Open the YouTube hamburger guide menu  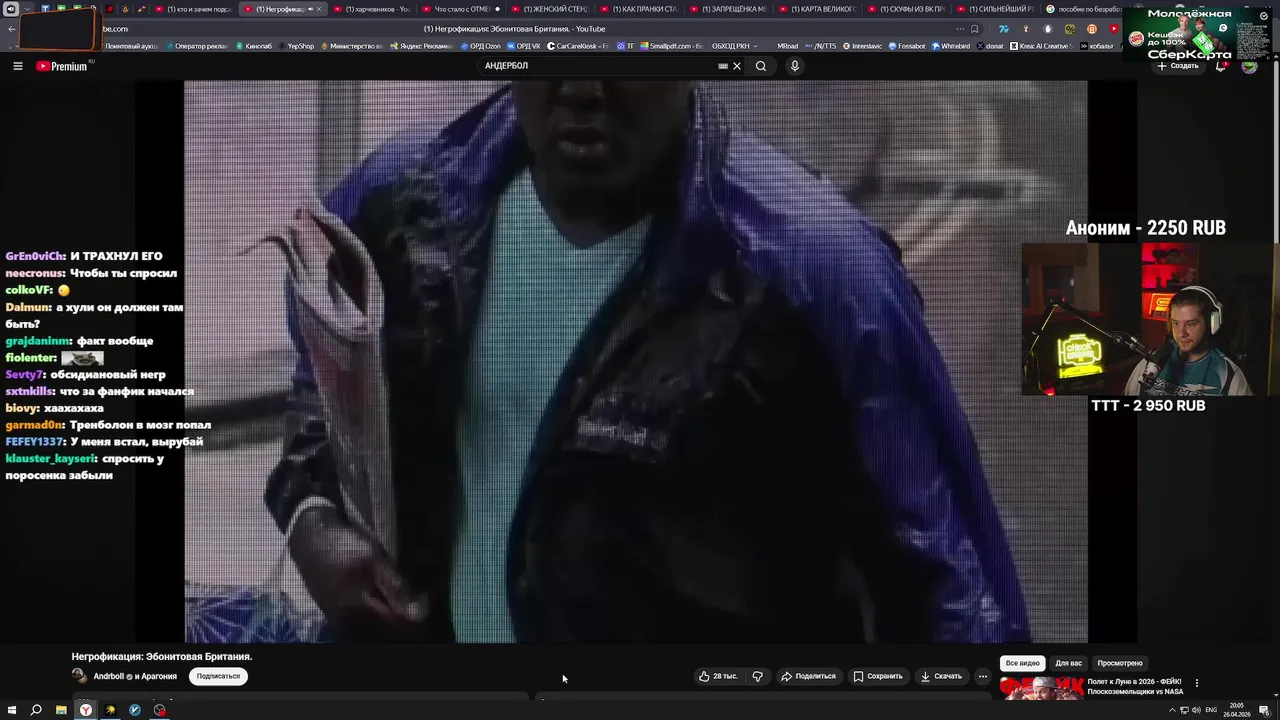pos(17,66)
